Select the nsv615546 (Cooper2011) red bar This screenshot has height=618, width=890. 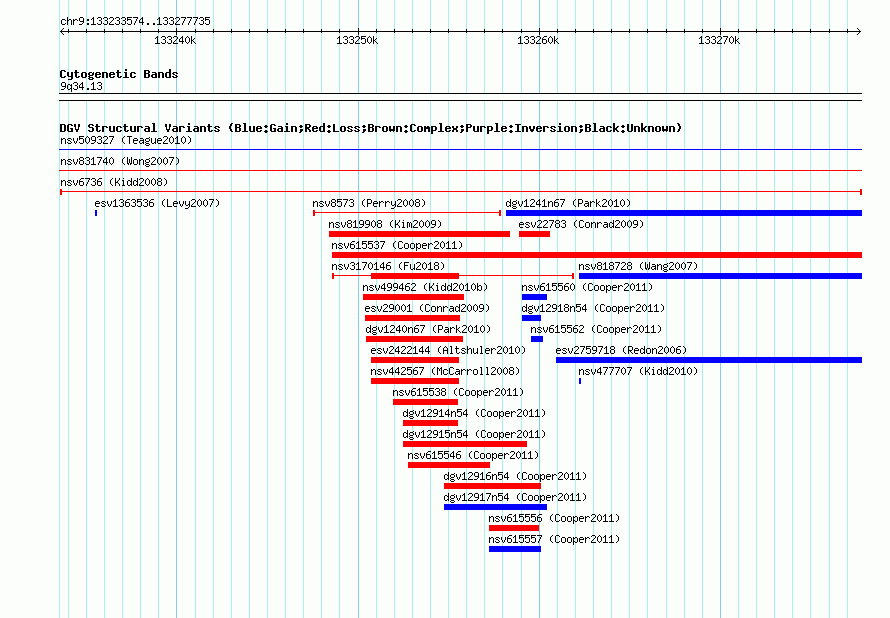(x=449, y=465)
